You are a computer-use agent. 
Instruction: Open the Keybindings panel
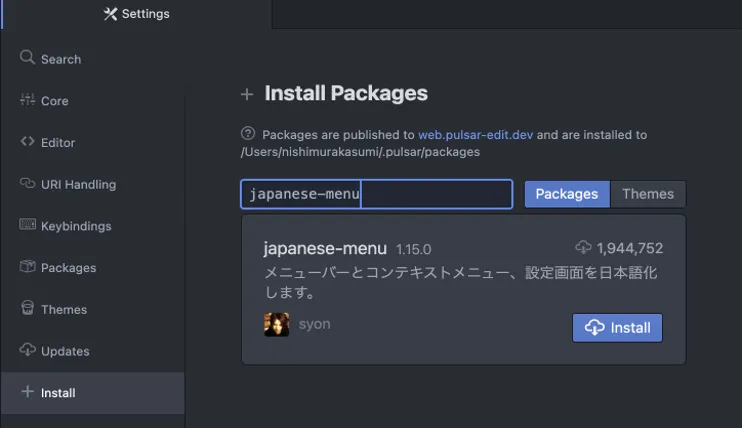(x=93, y=226)
